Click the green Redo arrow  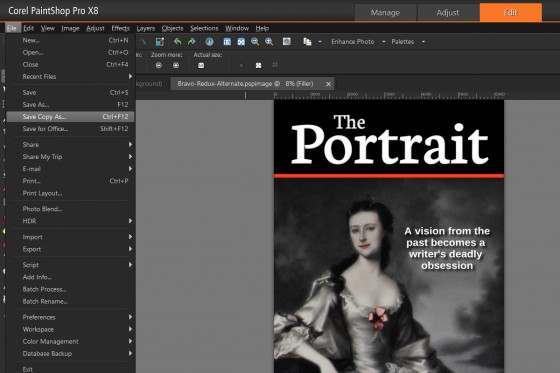[191, 41]
